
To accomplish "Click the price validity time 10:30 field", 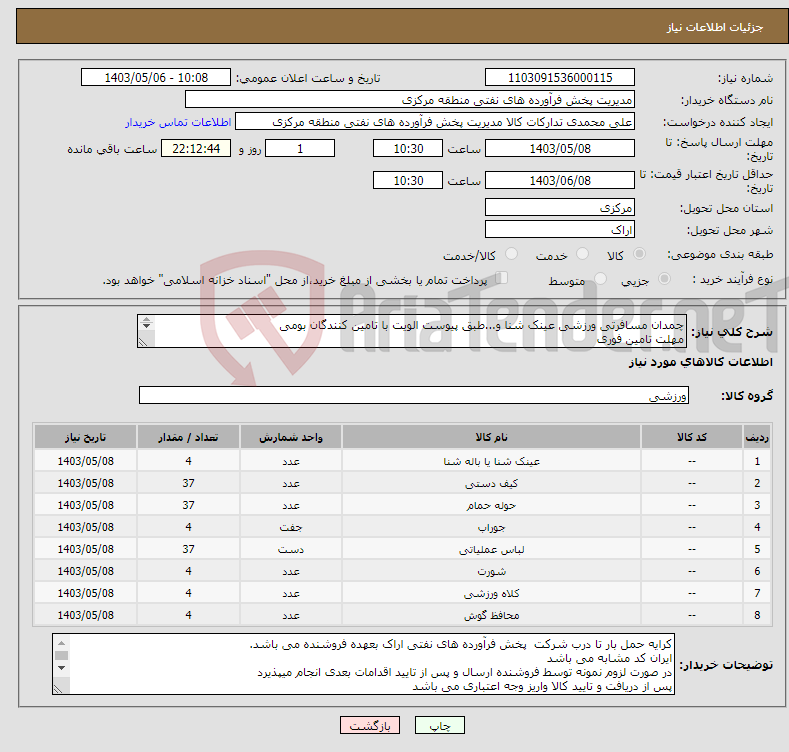I will click(408, 180).
